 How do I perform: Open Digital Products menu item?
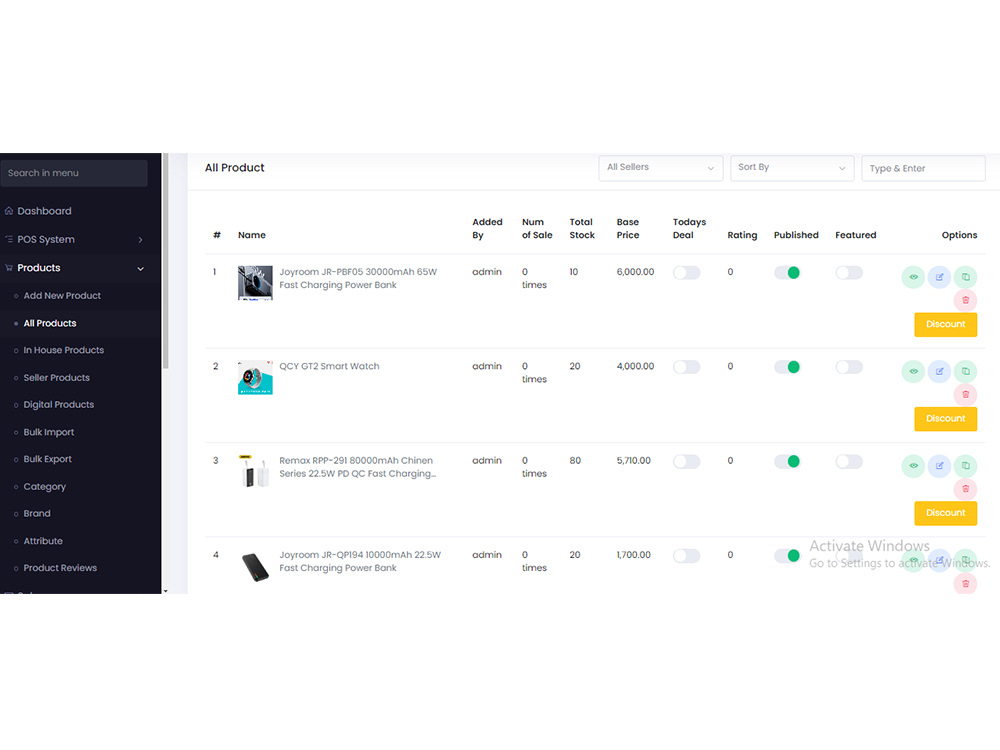point(59,404)
